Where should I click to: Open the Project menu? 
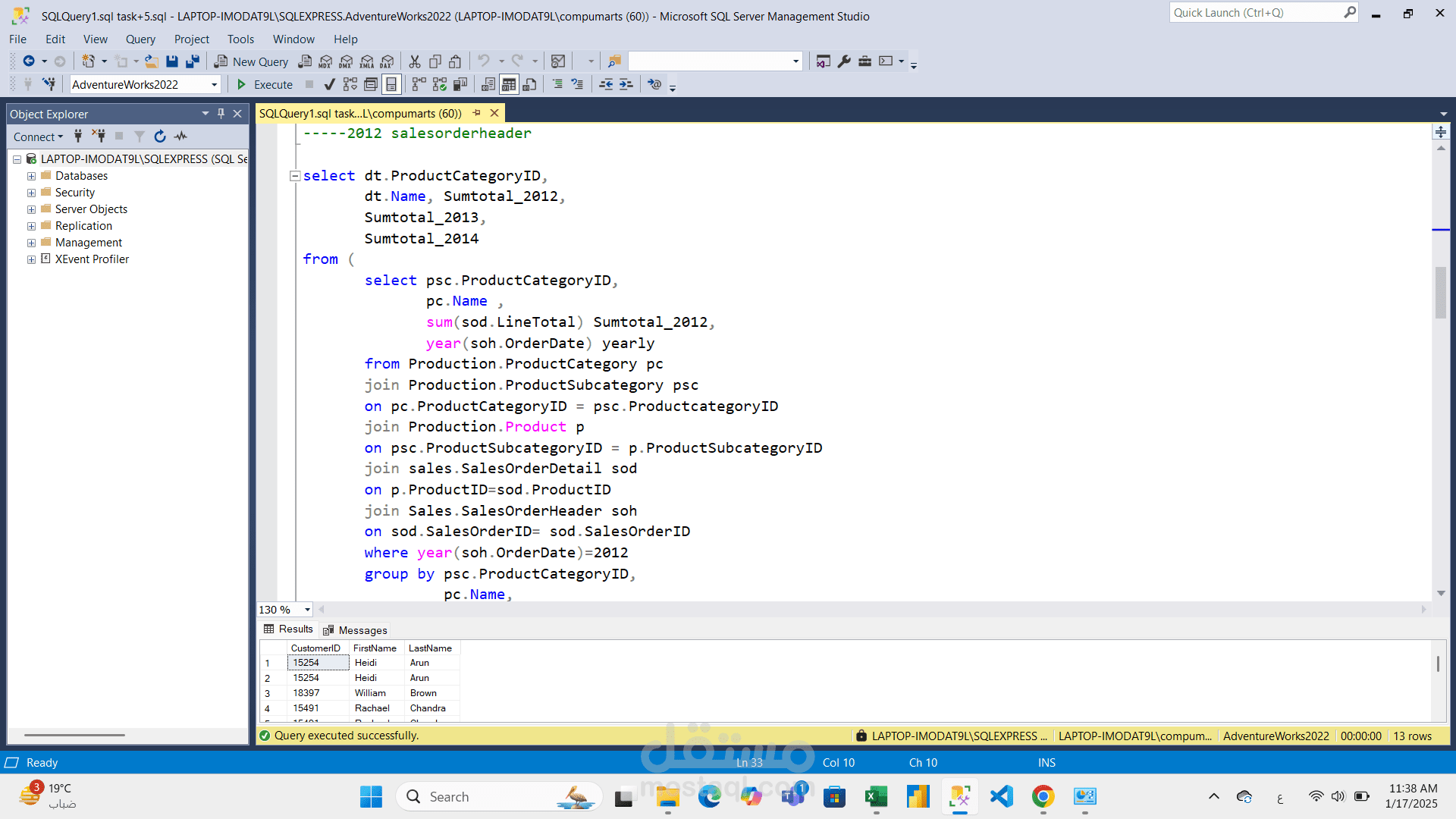coord(191,39)
